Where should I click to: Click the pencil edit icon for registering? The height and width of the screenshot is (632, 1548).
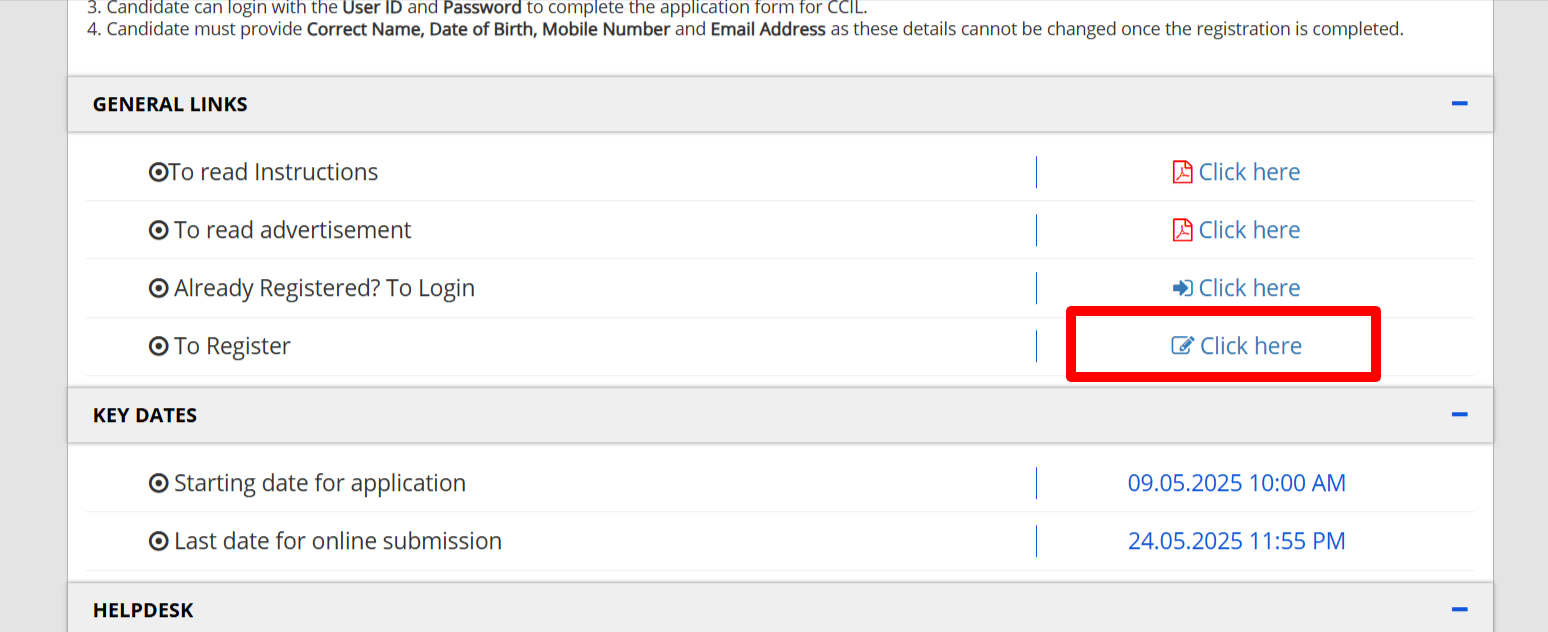click(x=1182, y=346)
